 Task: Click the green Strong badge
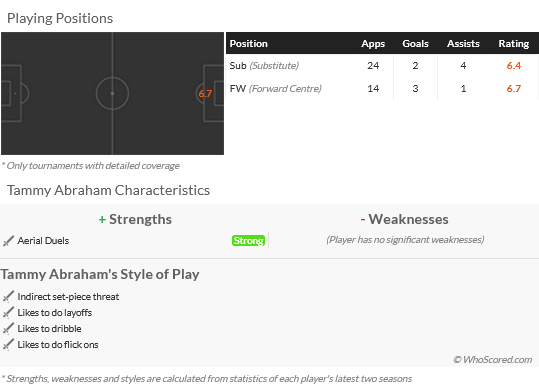(248, 241)
